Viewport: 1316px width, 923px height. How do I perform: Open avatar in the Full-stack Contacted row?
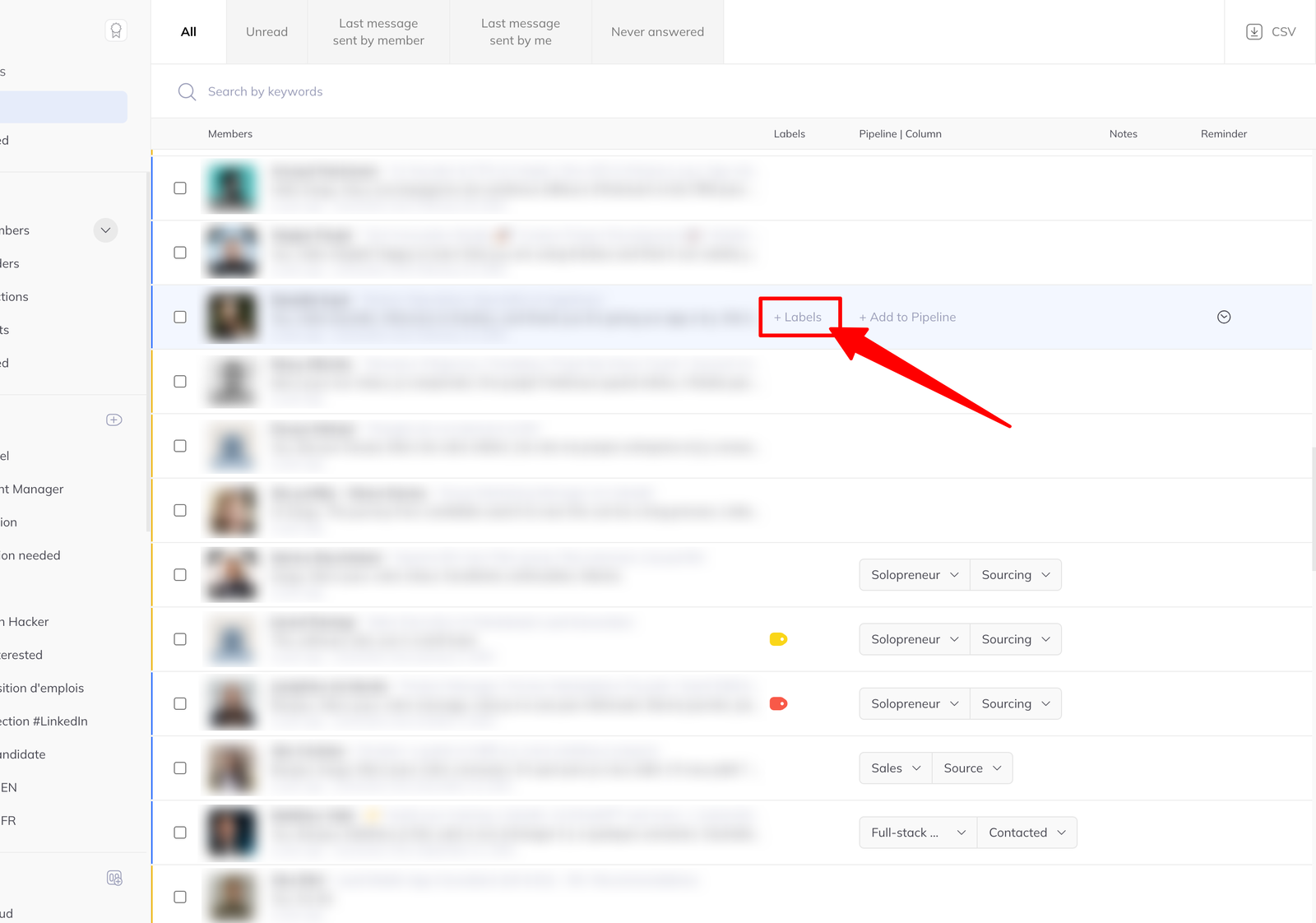(x=232, y=833)
